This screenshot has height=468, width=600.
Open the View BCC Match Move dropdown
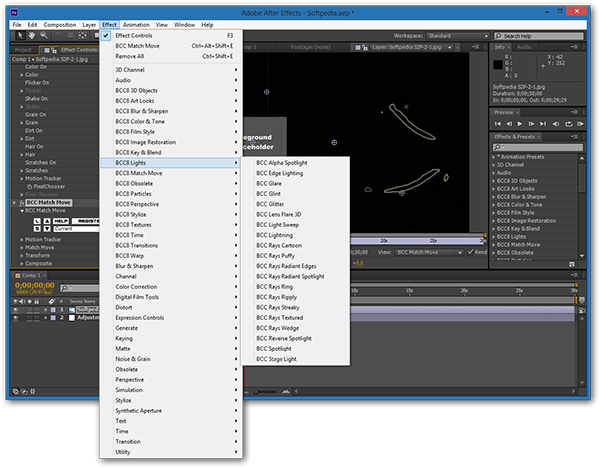pyautogui.click(x=427, y=252)
